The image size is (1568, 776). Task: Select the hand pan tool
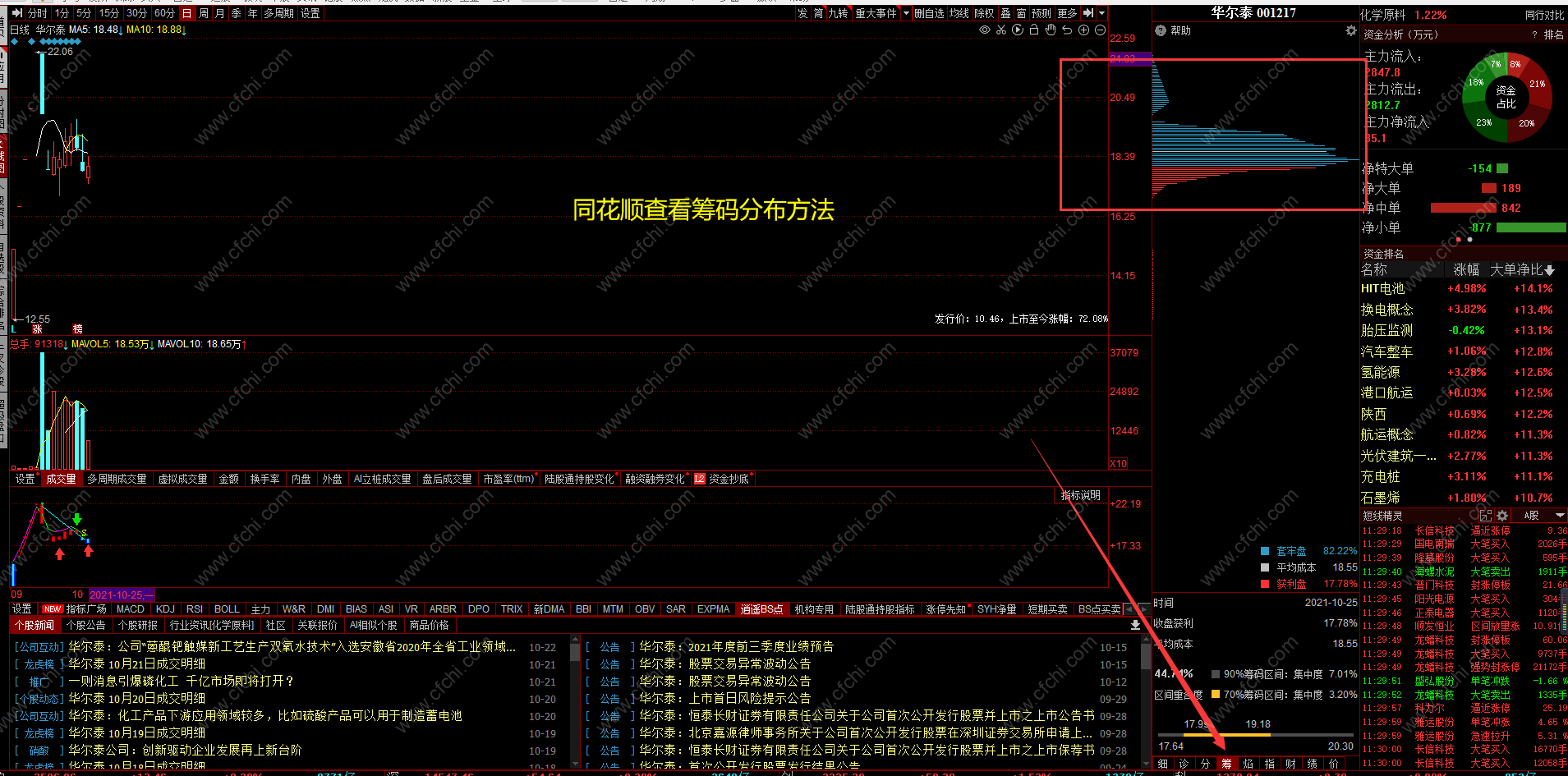(1051, 30)
